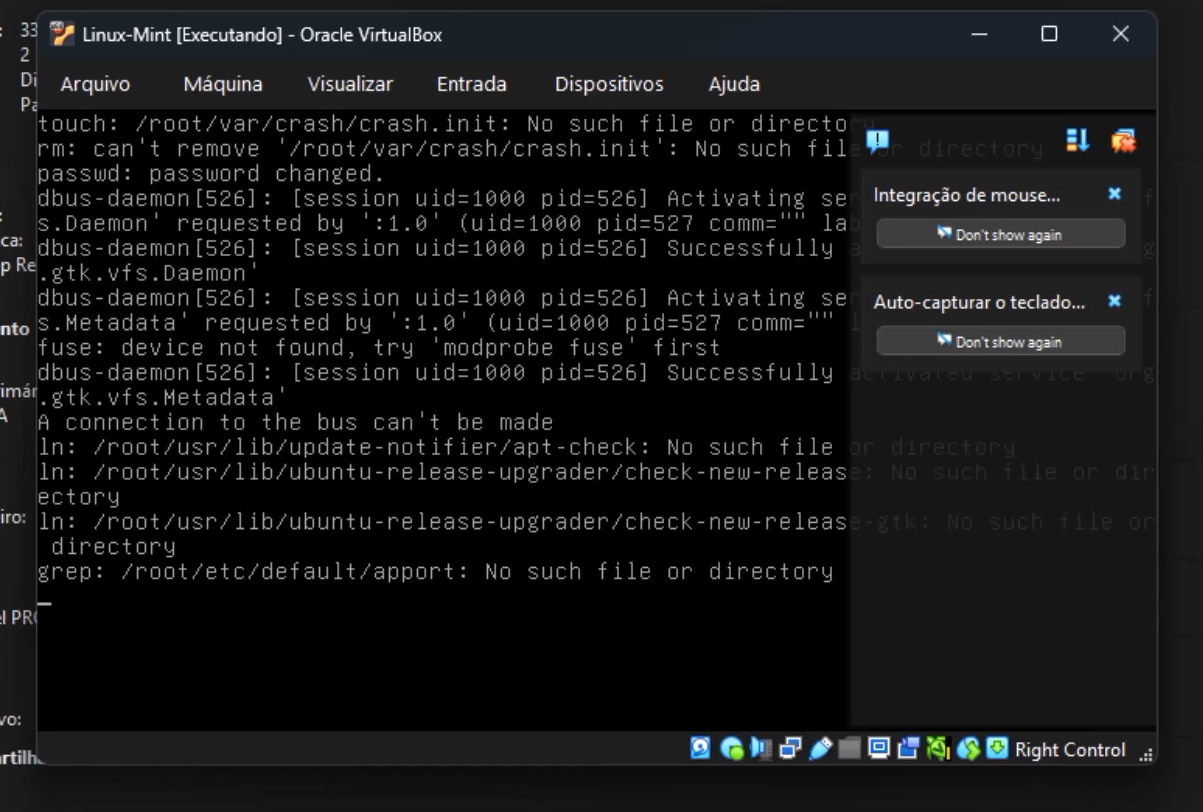
Task: Click Don't show again under Integração de mouse
Action: coord(1000,234)
